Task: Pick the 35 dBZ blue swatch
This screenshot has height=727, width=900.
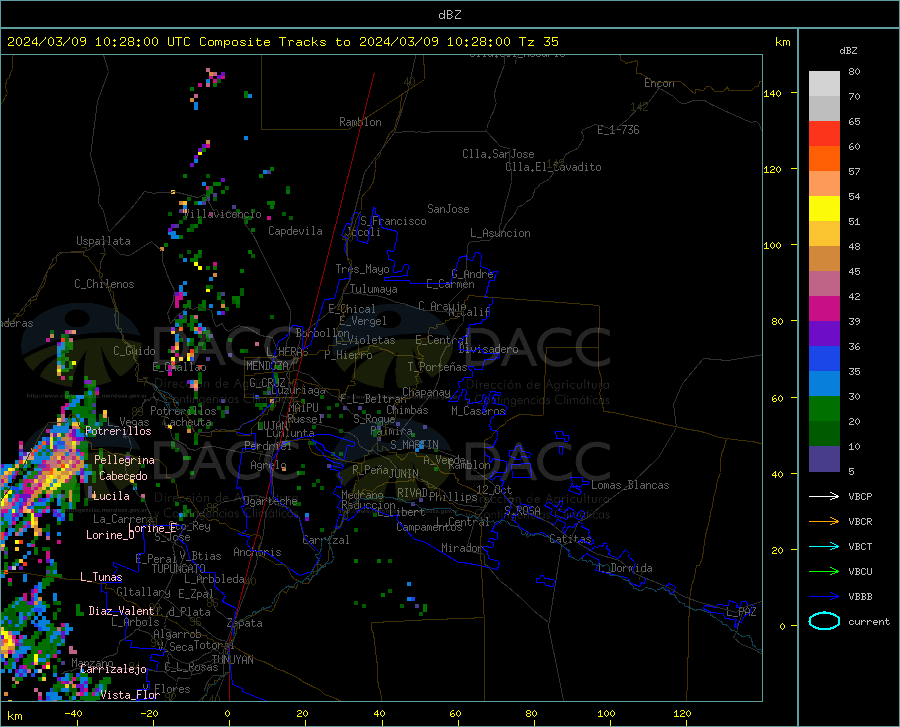Action: pyautogui.click(x=824, y=359)
